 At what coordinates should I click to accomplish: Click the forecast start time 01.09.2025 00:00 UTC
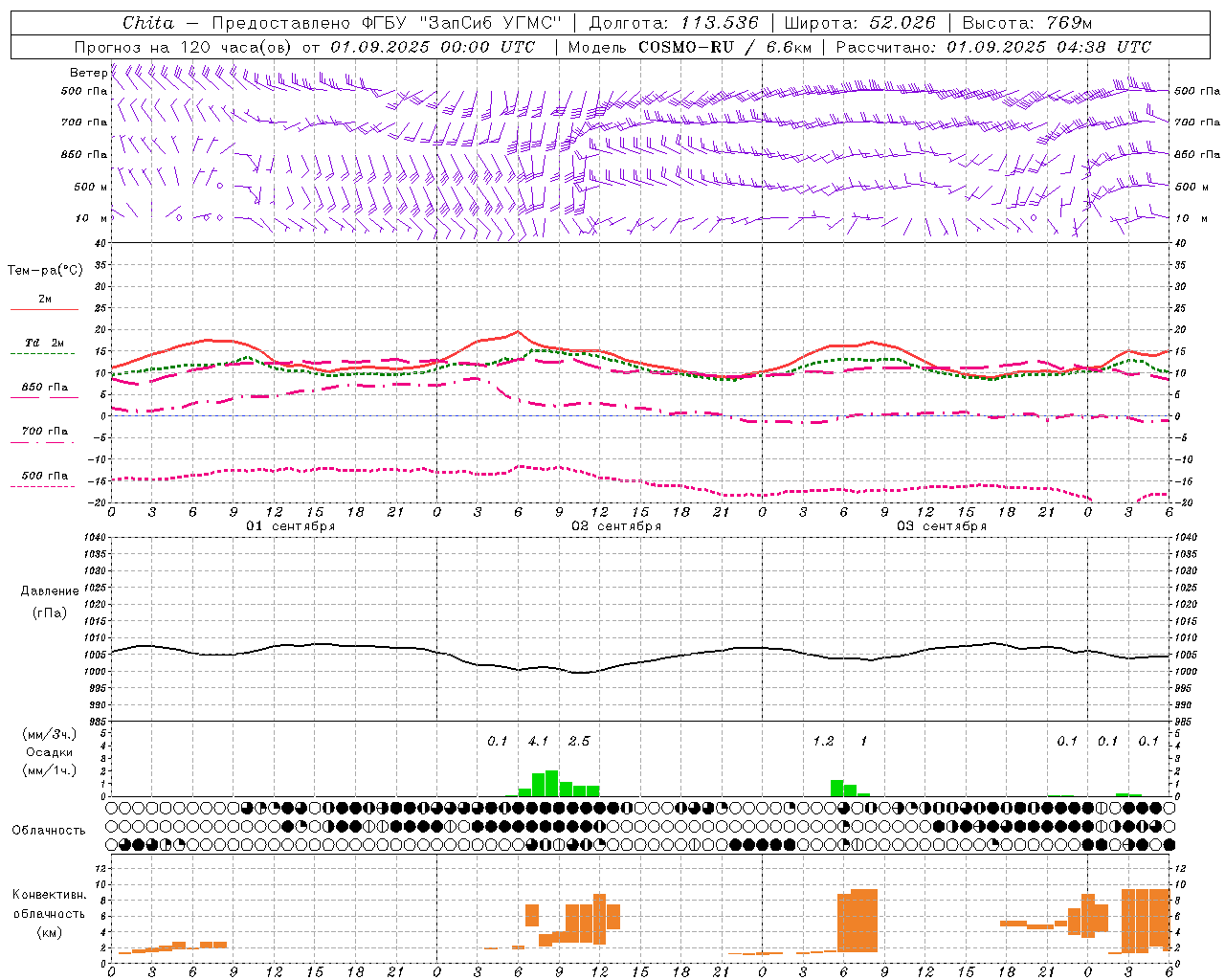point(433,47)
